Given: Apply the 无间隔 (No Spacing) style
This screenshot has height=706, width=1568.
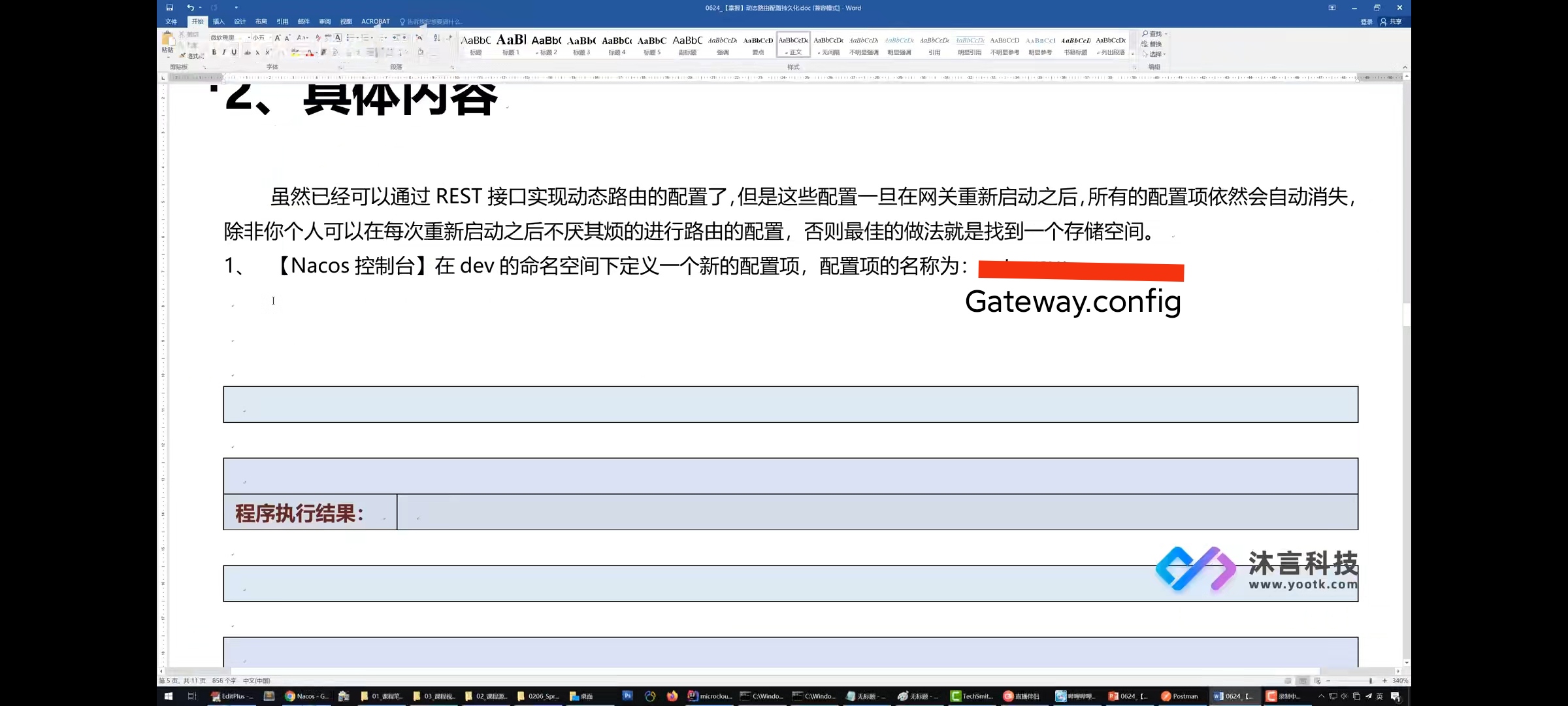Looking at the screenshot, I should [828, 44].
